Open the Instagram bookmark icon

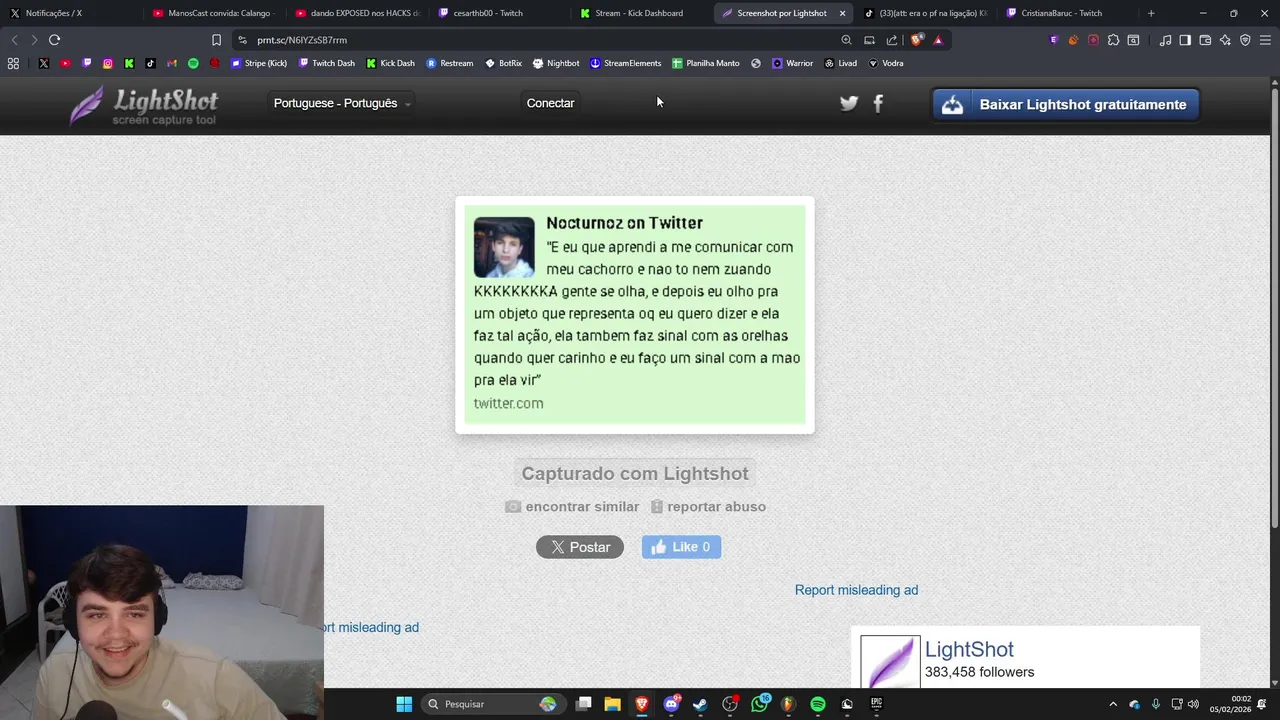pos(108,63)
